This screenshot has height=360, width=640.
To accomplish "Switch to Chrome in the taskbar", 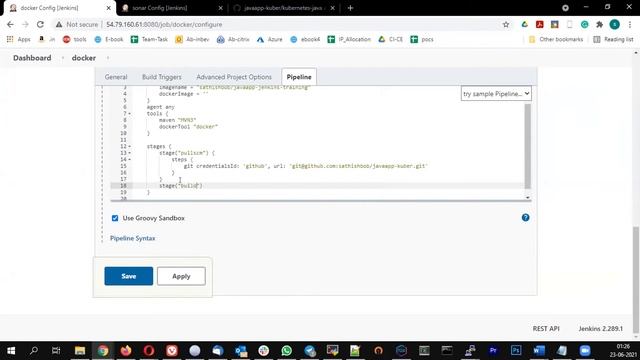I will click(103, 351).
